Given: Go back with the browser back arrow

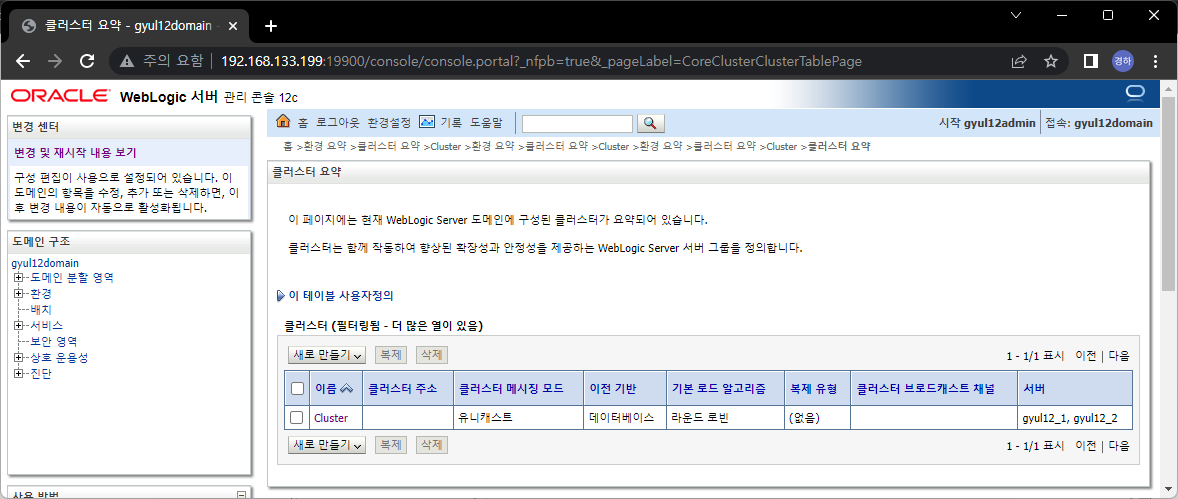Looking at the screenshot, I should 23,61.
